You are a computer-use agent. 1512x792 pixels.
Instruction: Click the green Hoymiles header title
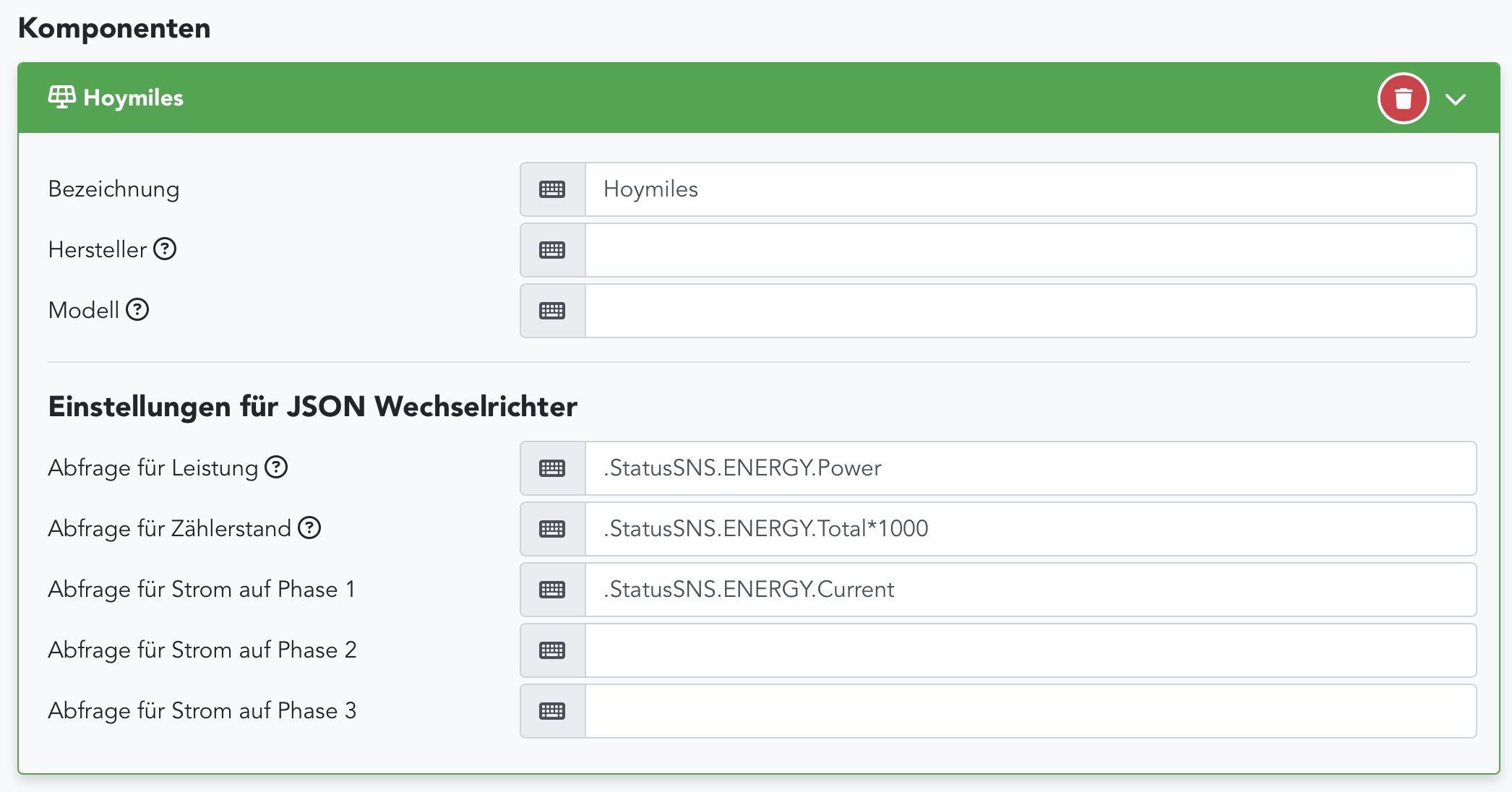click(x=134, y=98)
